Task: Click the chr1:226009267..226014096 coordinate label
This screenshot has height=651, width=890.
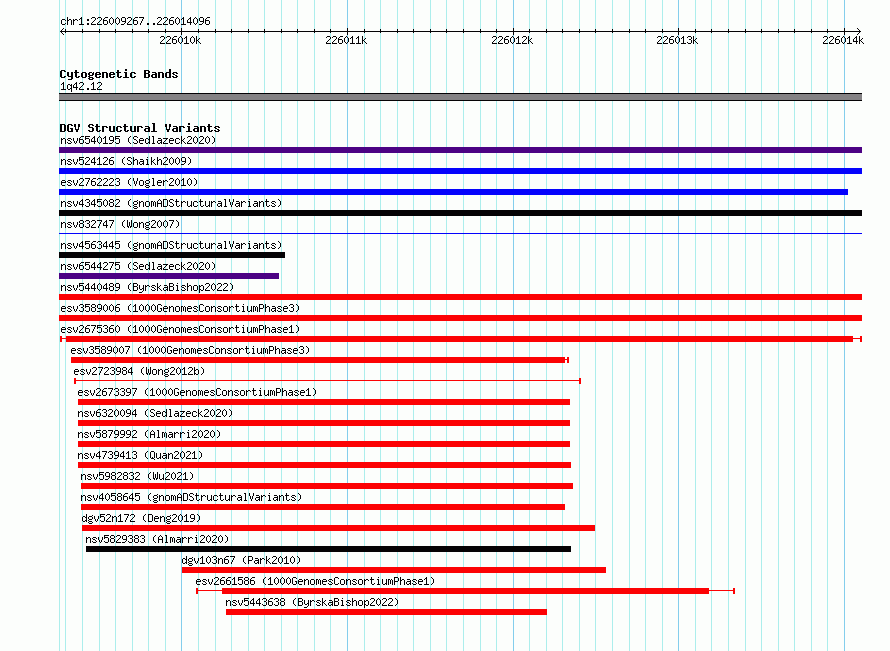Action: click(x=135, y=21)
